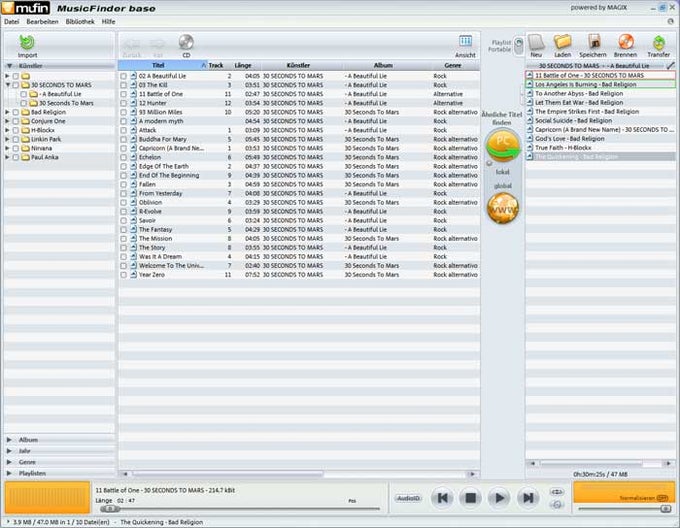Expand the Paul Anka tree node

click(x=7, y=157)
